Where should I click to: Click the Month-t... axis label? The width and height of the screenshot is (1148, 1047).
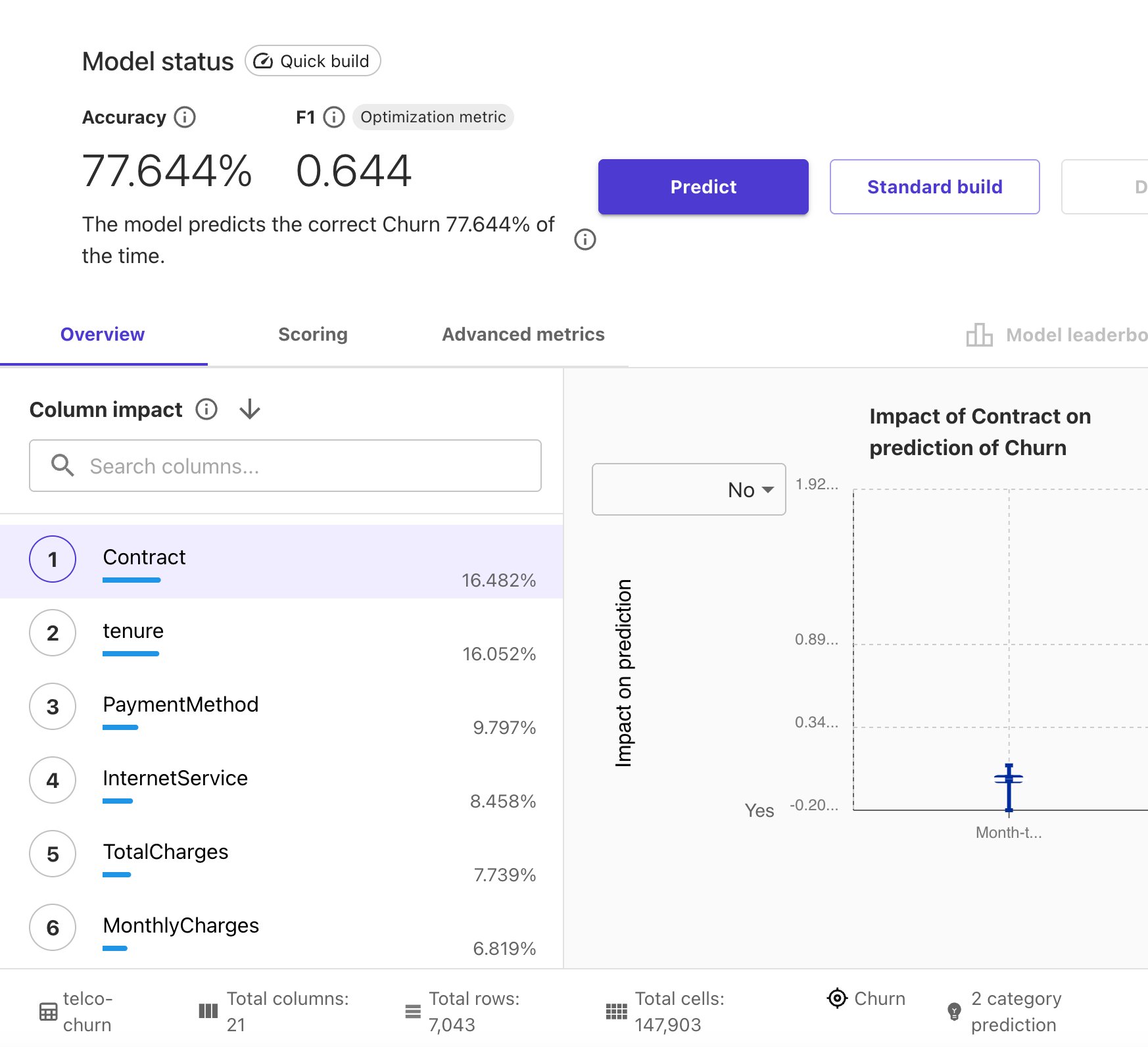(1008, 833)
